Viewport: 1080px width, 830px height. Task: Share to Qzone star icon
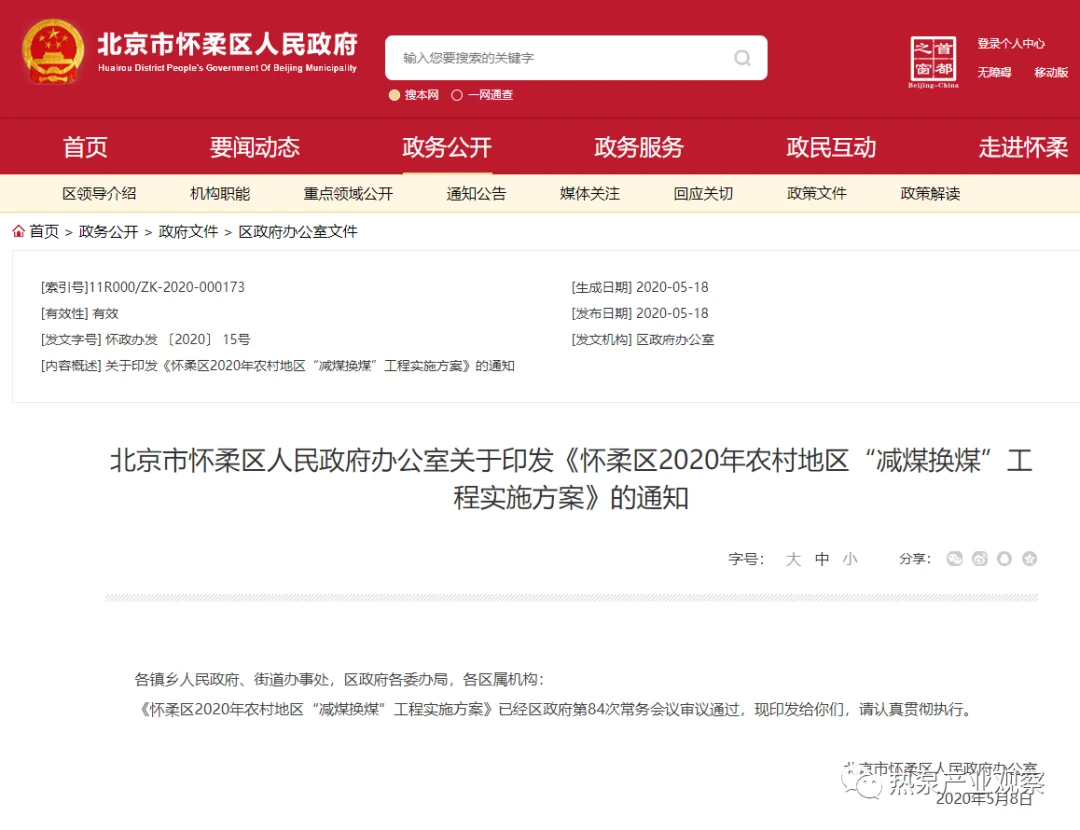point(1029,559)
